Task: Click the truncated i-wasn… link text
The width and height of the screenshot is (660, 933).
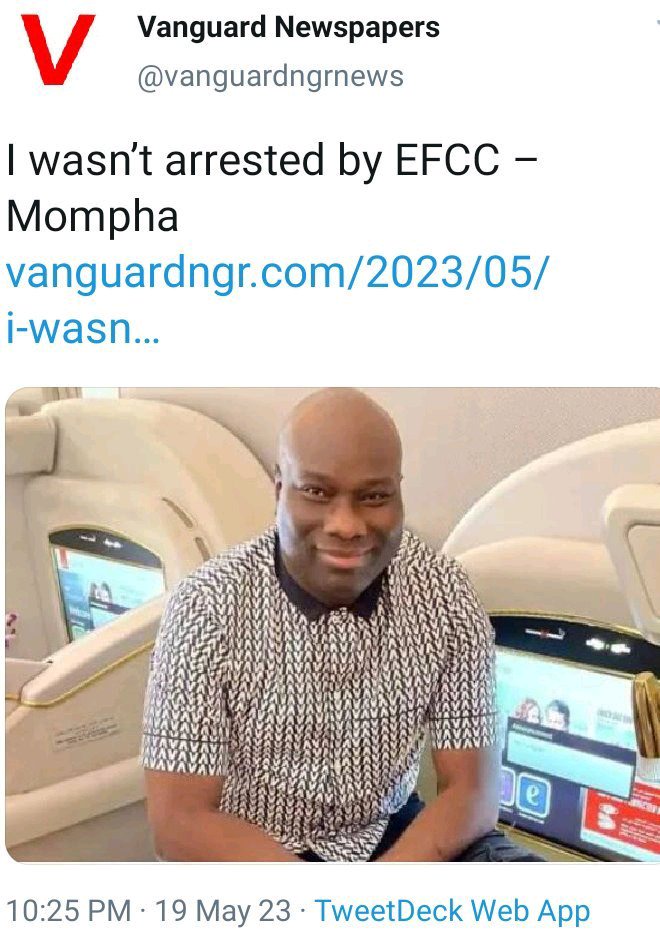Action: tap(83, 327)
